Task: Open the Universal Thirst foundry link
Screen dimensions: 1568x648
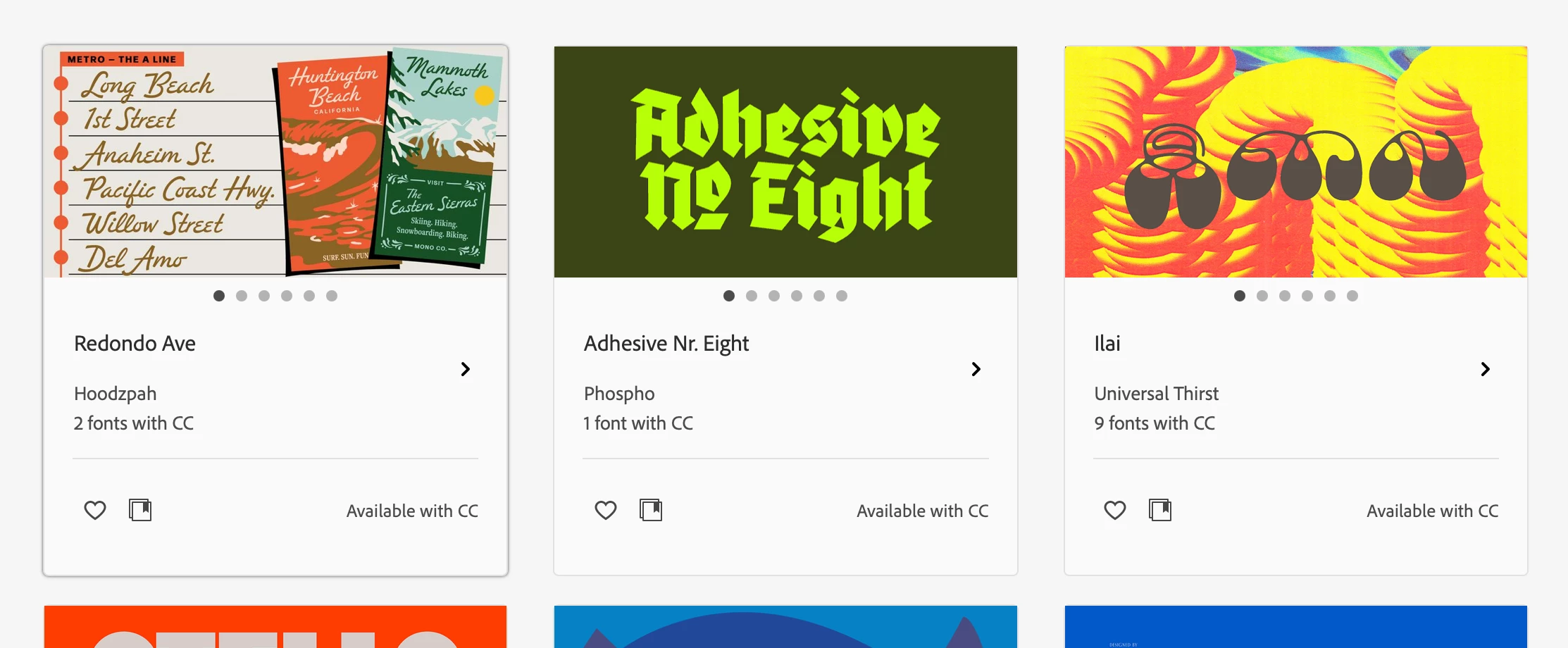Action: click(1156, 394)
